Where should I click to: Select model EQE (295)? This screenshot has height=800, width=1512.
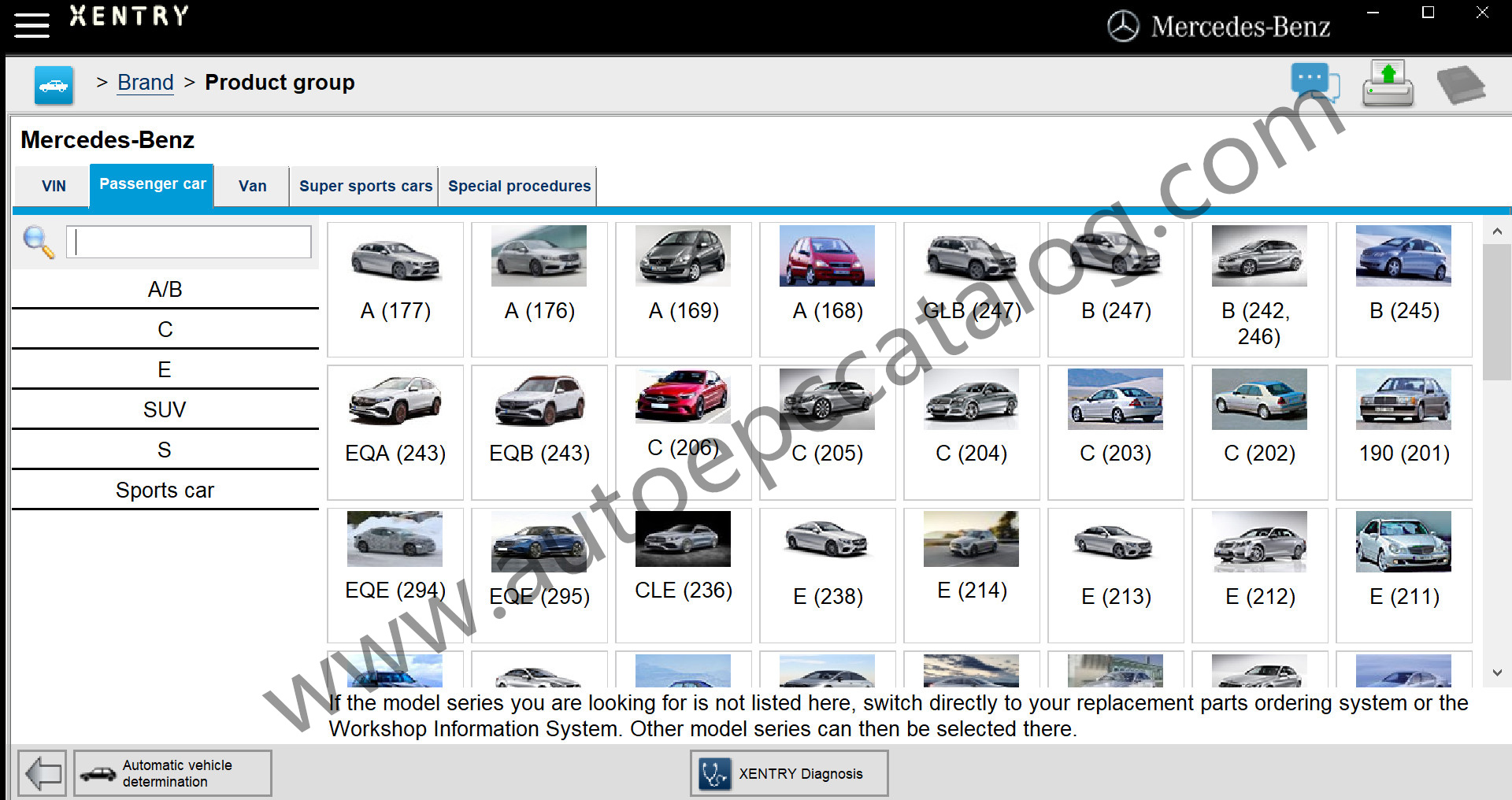pyautogui.click(x=539, y=576)
